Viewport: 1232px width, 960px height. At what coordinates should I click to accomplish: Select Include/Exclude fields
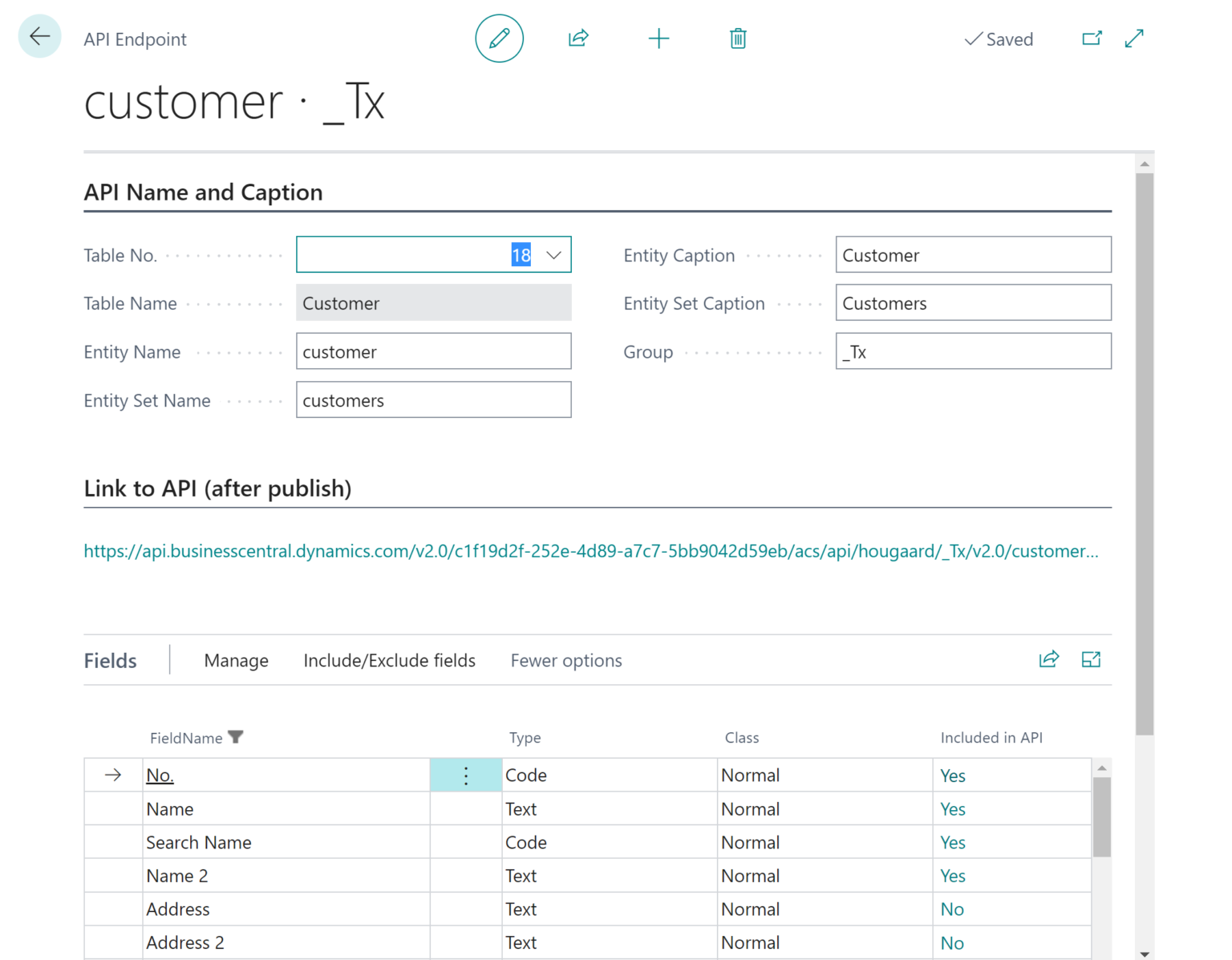point(389,660)
